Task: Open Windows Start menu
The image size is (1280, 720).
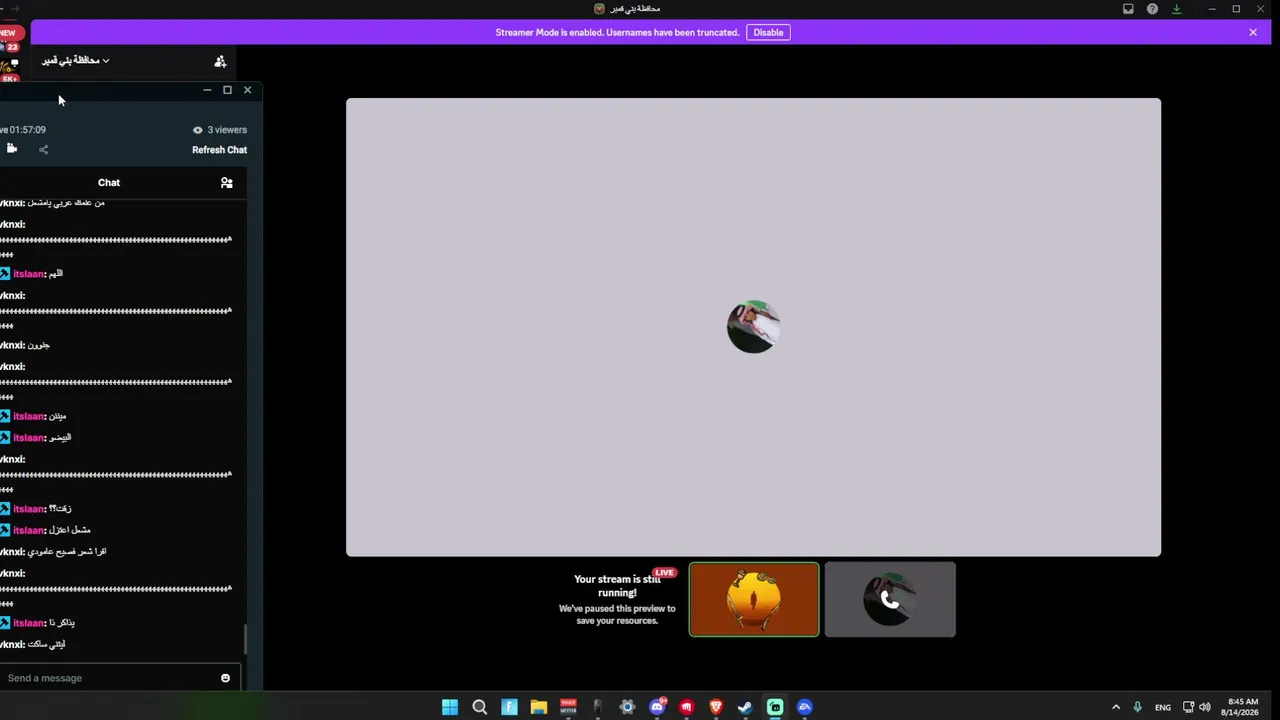Action: pos(450,707)
